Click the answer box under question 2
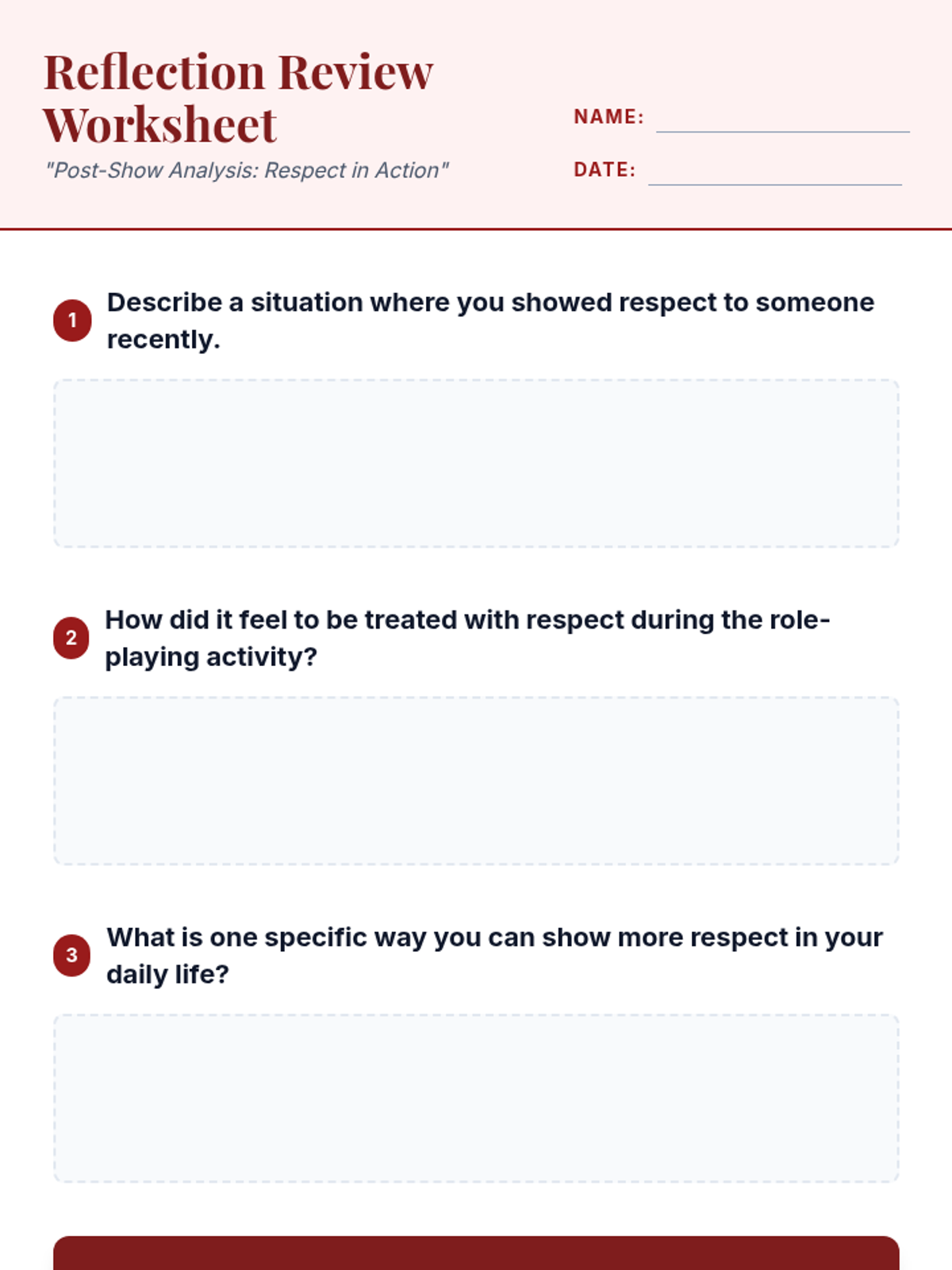 pos(476,781)
